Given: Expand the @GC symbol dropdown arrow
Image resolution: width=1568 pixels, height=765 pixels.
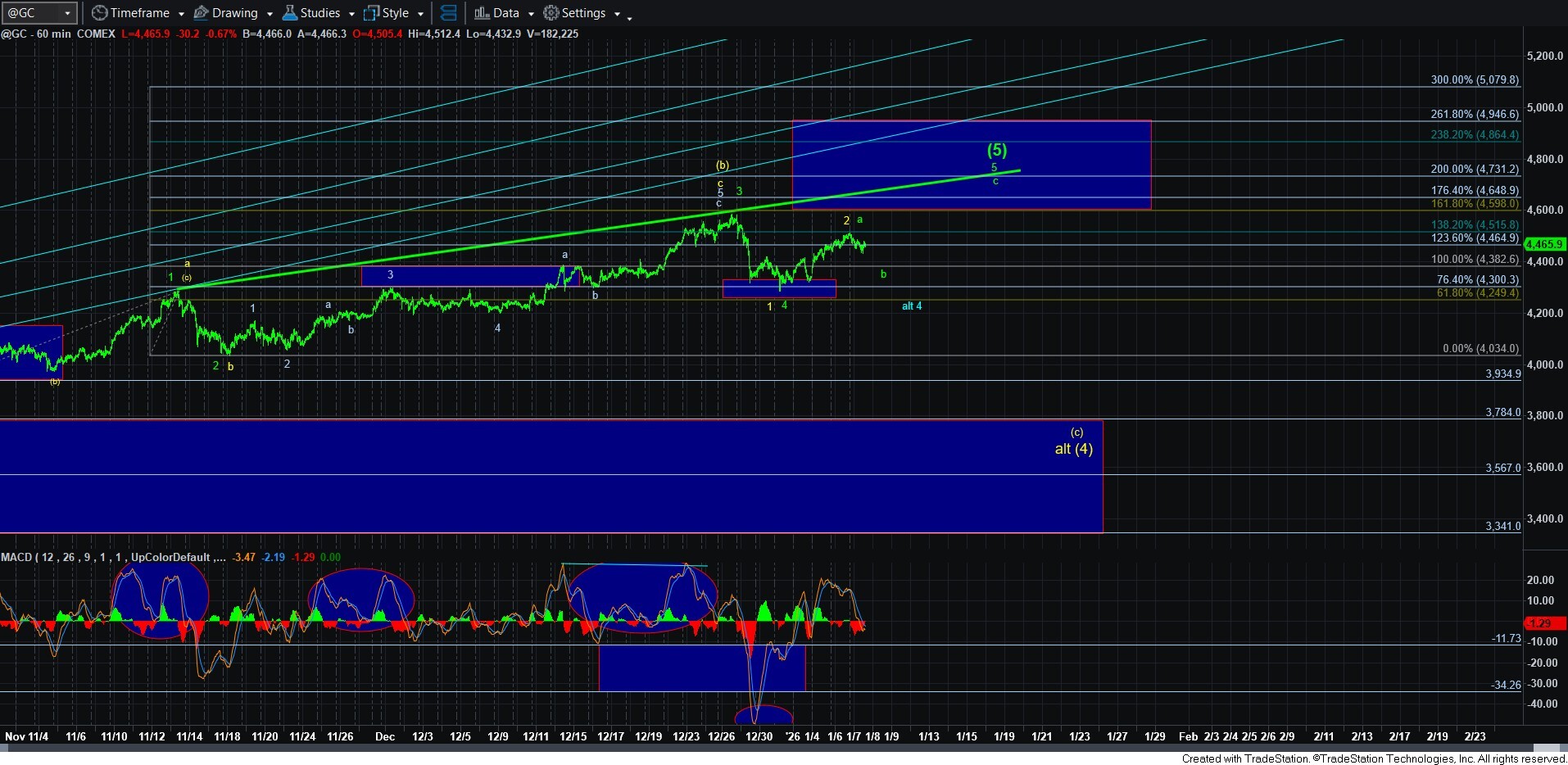Looking at the screenshot, I should 67,13.
